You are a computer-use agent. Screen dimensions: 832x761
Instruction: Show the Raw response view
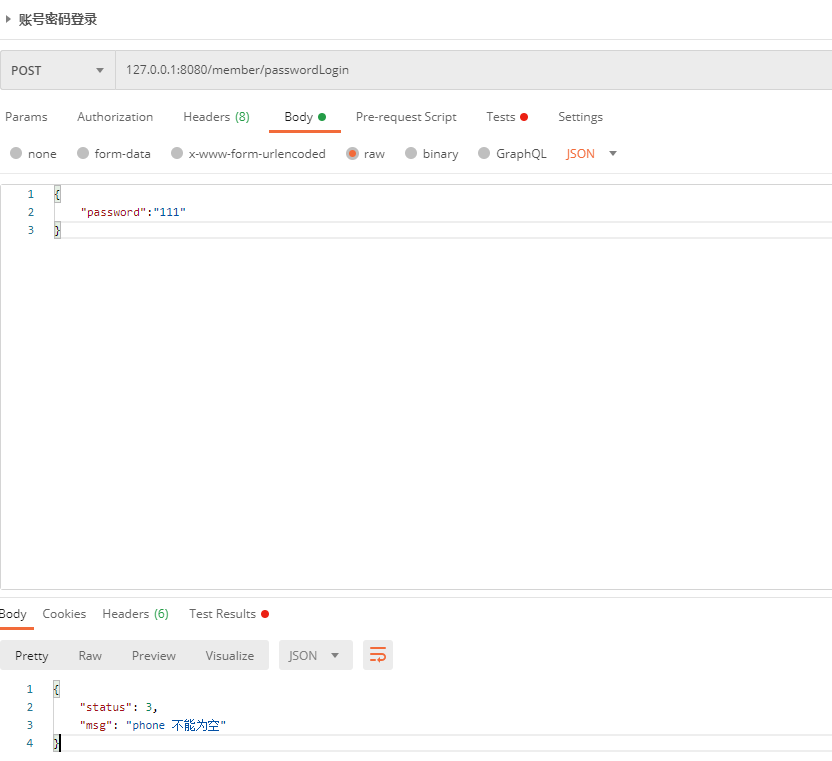[90, 655]
